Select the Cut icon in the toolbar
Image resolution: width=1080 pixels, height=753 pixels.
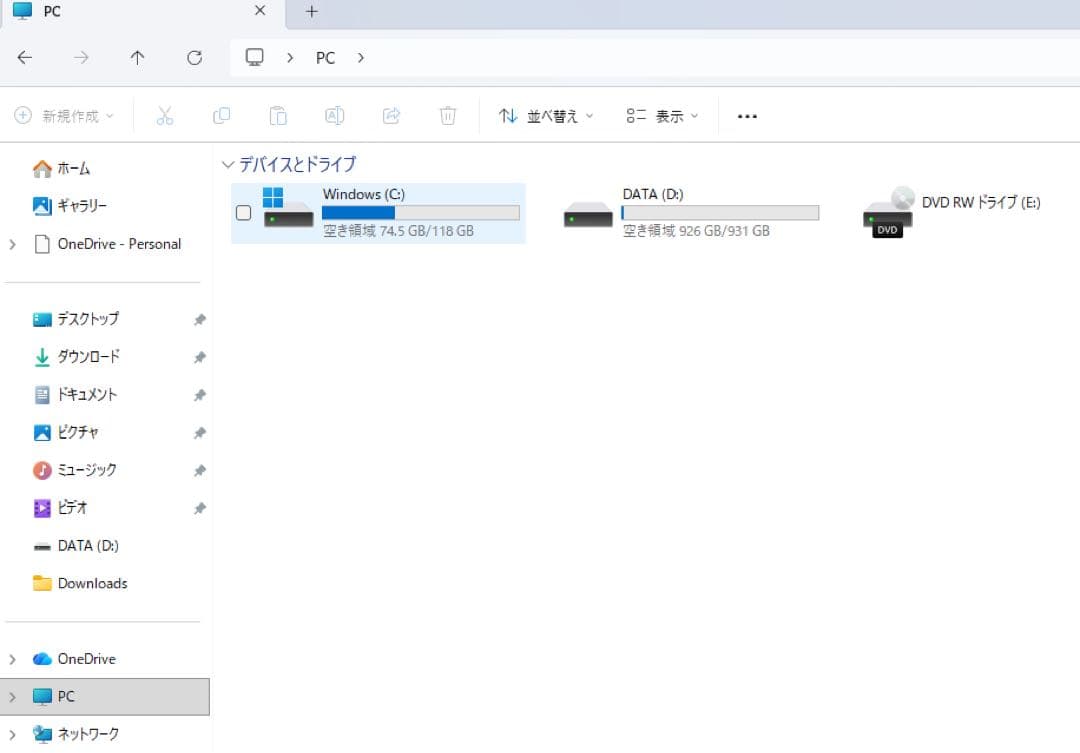(x=165, y=115)
